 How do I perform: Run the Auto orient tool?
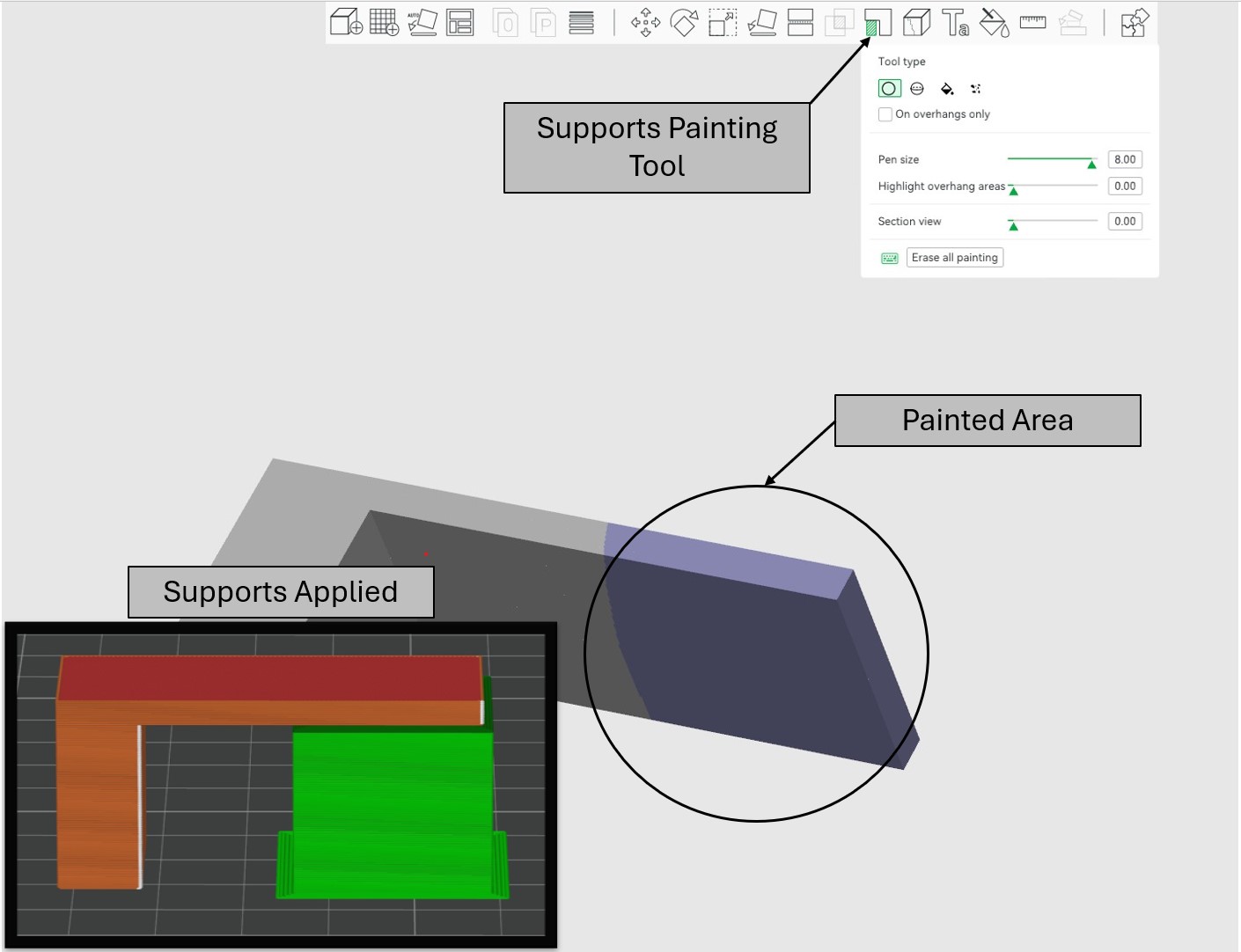[x=422, y=22]
